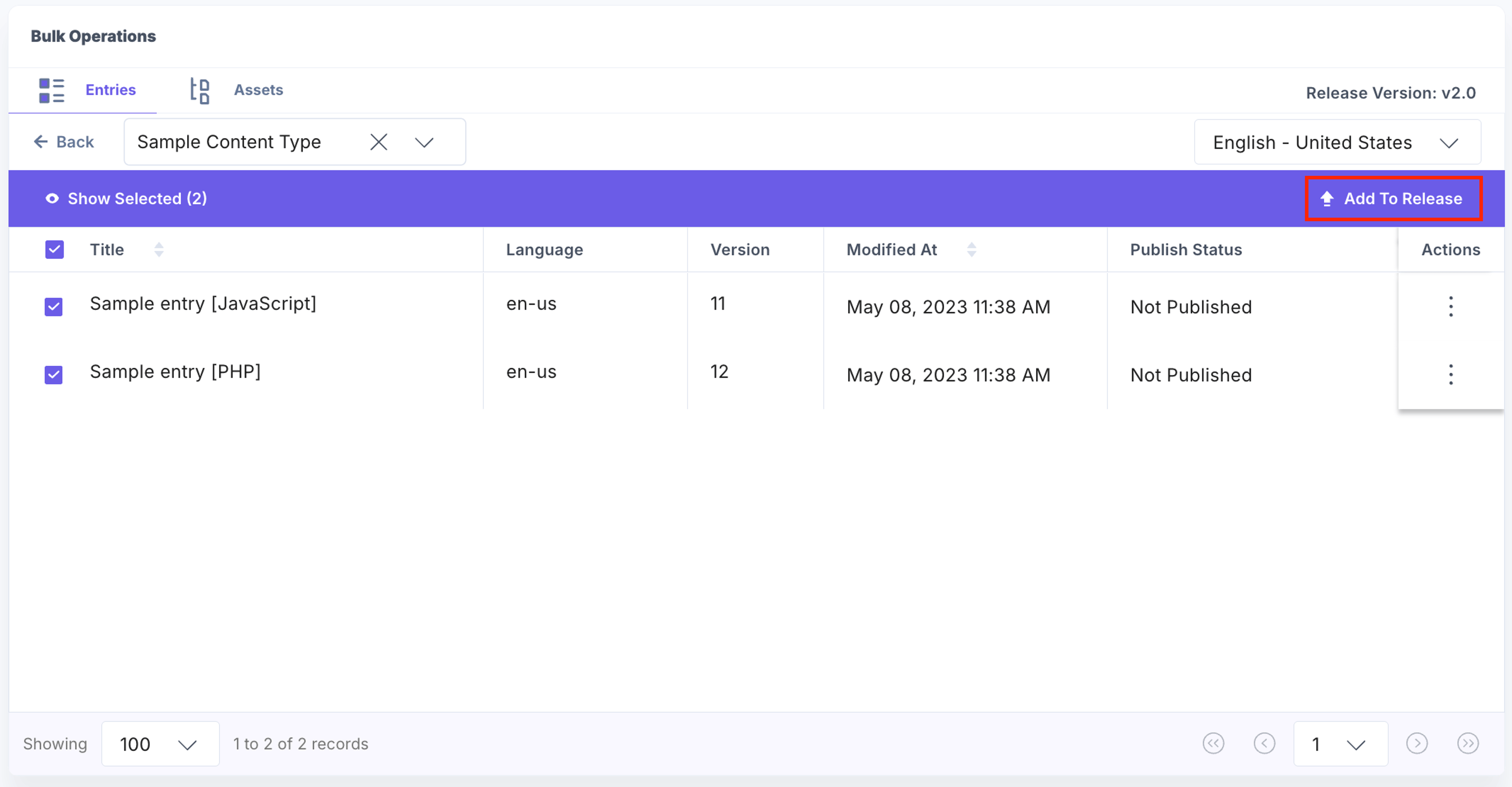Sort by Modified At column arrows

tap(971, 250)
